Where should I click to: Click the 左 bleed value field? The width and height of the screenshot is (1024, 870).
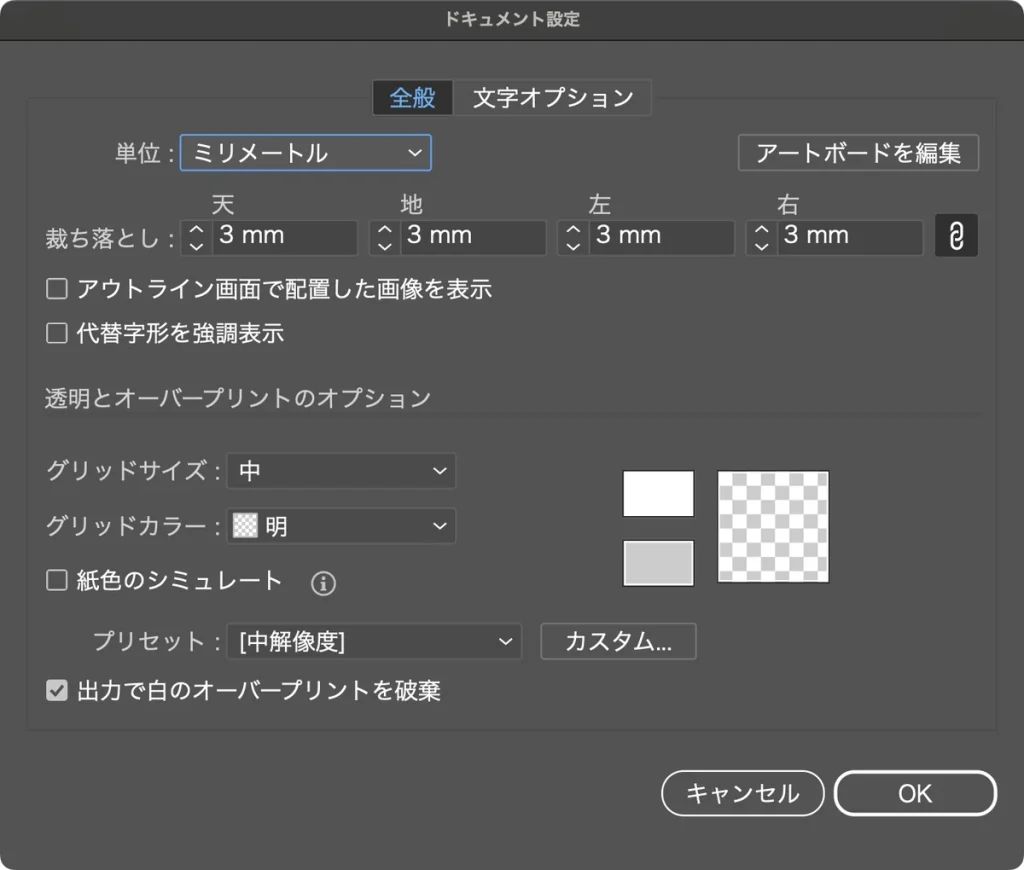[662, 236]
